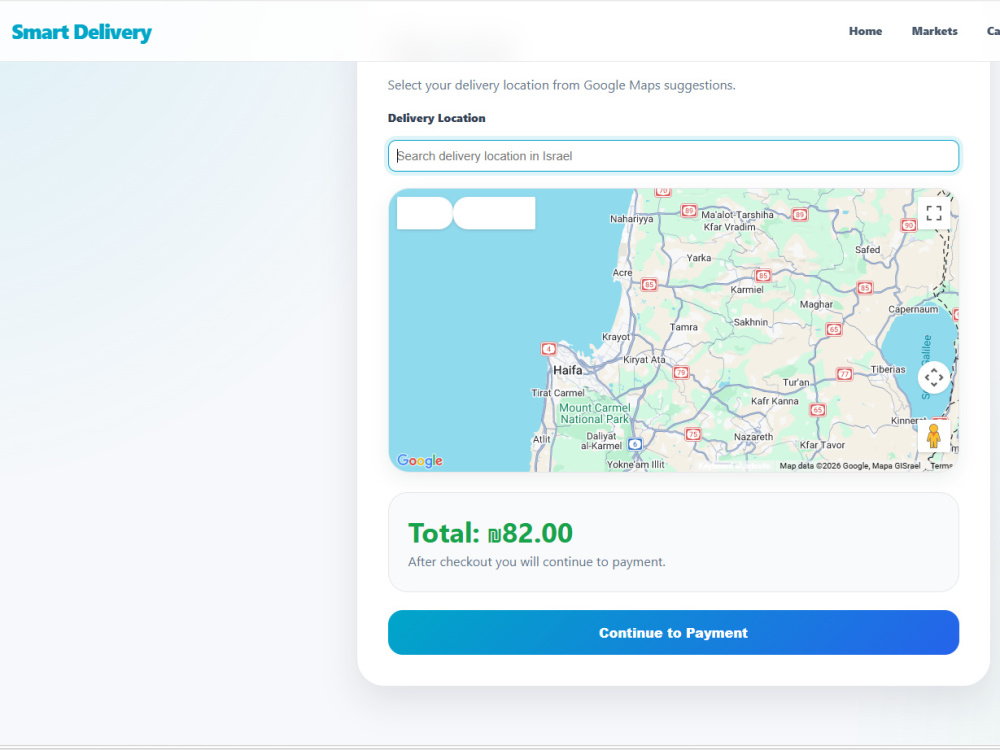Click the Acre label on the map
1000x750 pixels.
point(622,272)
